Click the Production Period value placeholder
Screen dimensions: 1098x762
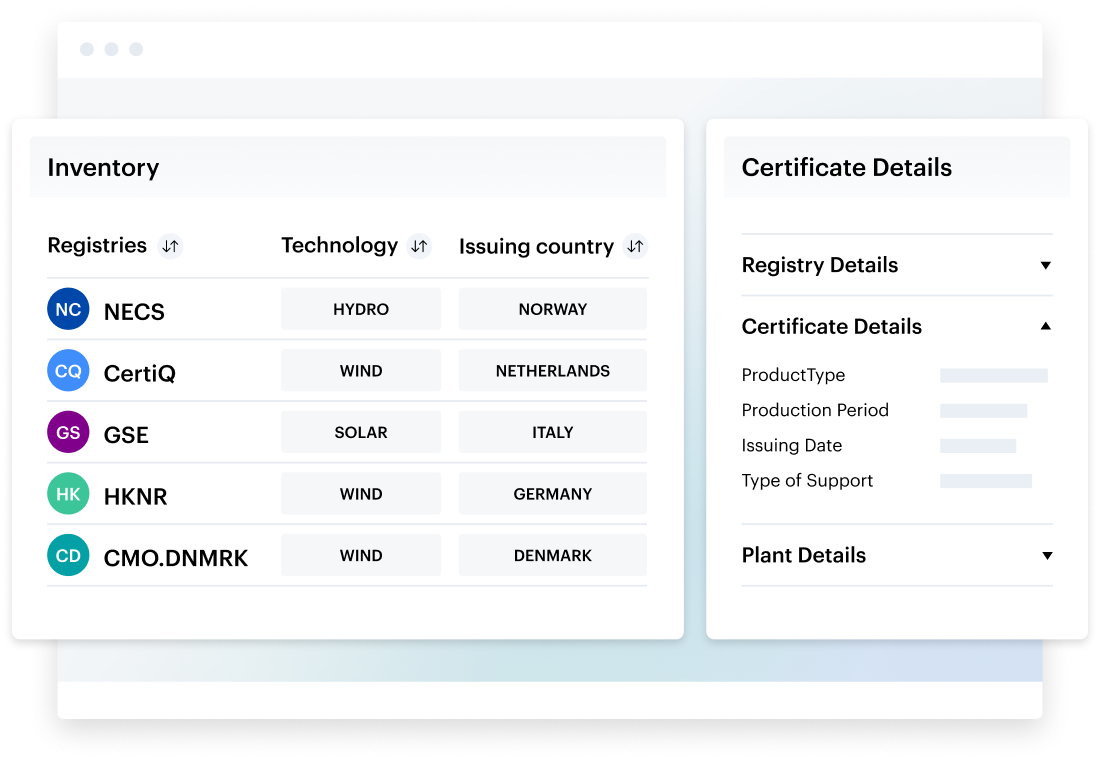coord(983,410)
